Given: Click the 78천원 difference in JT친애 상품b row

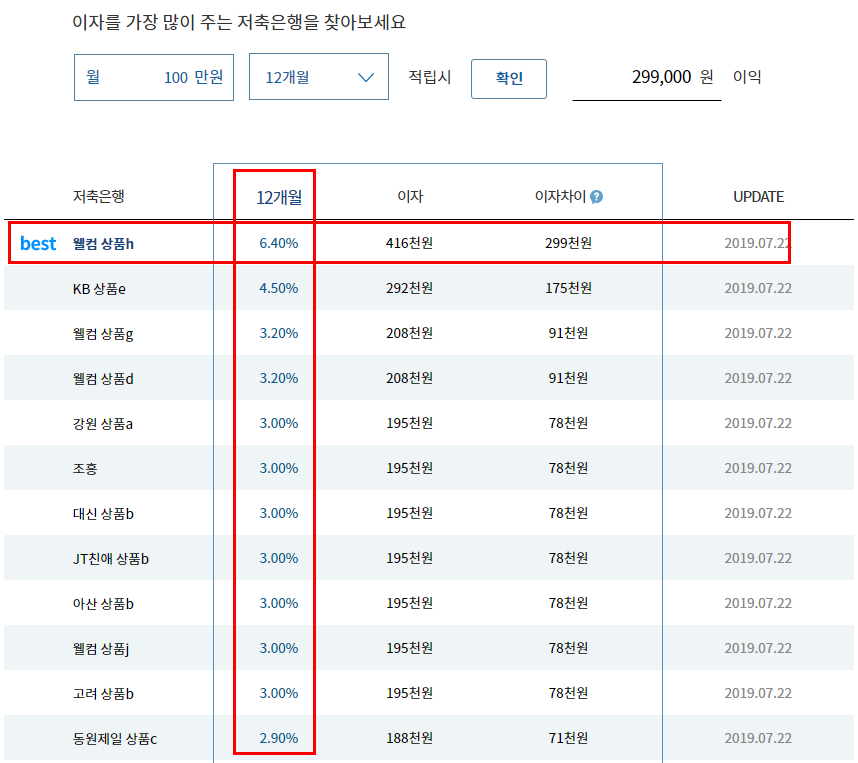Looking at the screenshot, I should [x=568, y=558].
